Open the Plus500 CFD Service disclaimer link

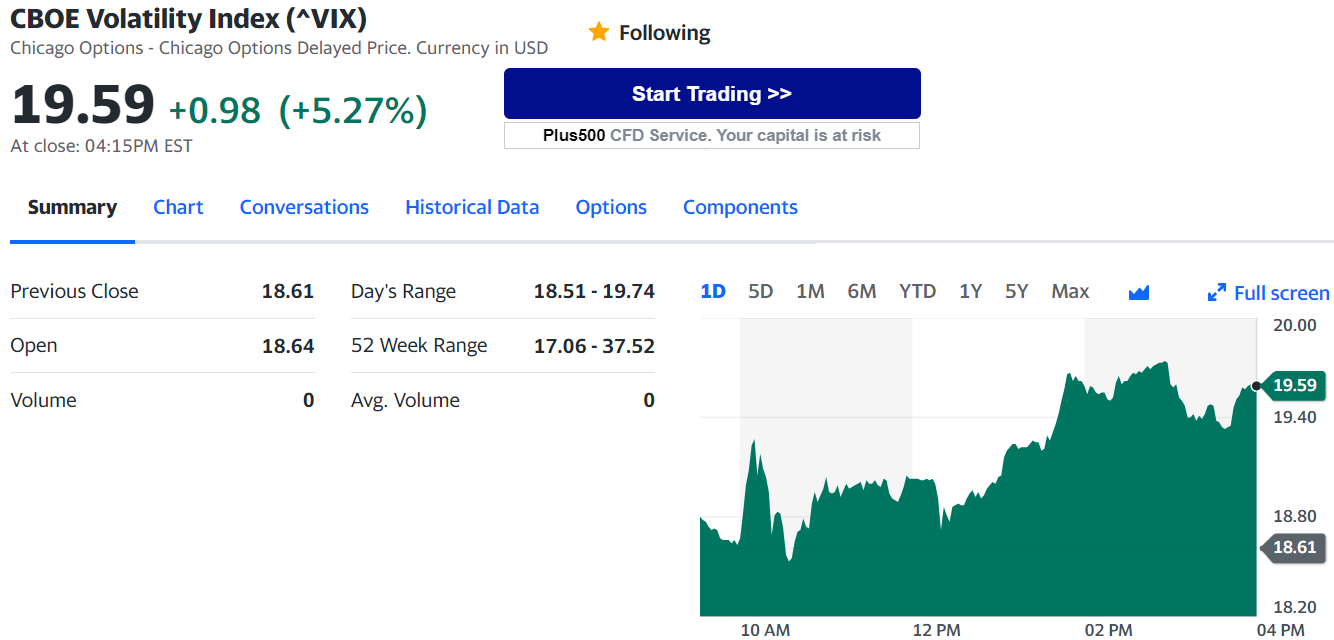tap(712, 135)
